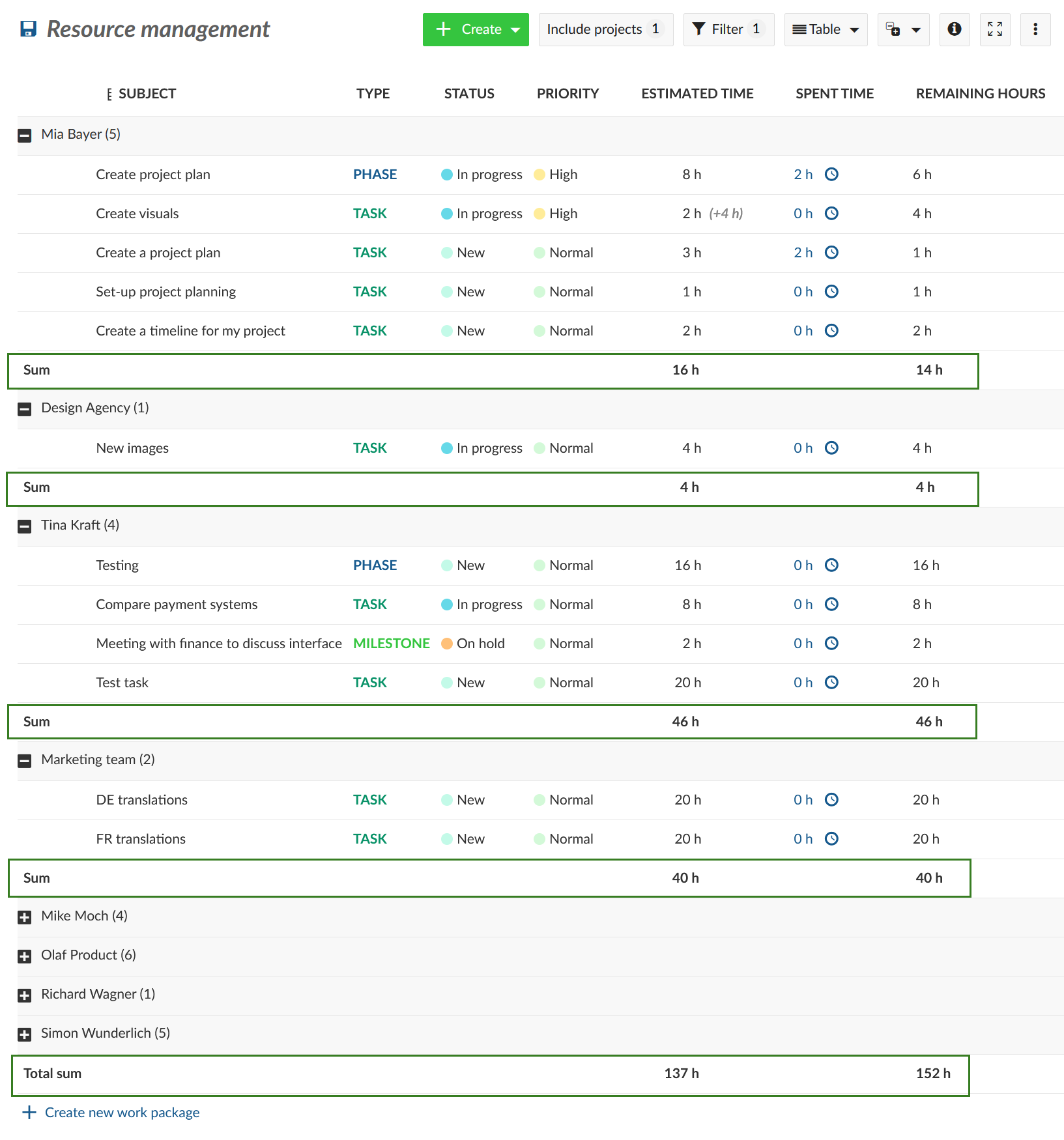The image size is (1064, 1140).
Task: Log time via clock icon on Create project plan
Action: 831,174
